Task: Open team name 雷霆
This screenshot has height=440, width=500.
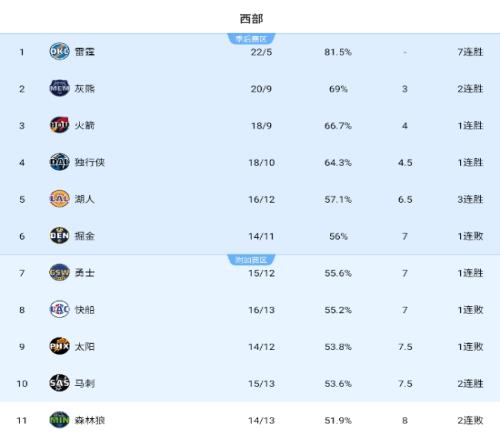Action: coord(85,52)
